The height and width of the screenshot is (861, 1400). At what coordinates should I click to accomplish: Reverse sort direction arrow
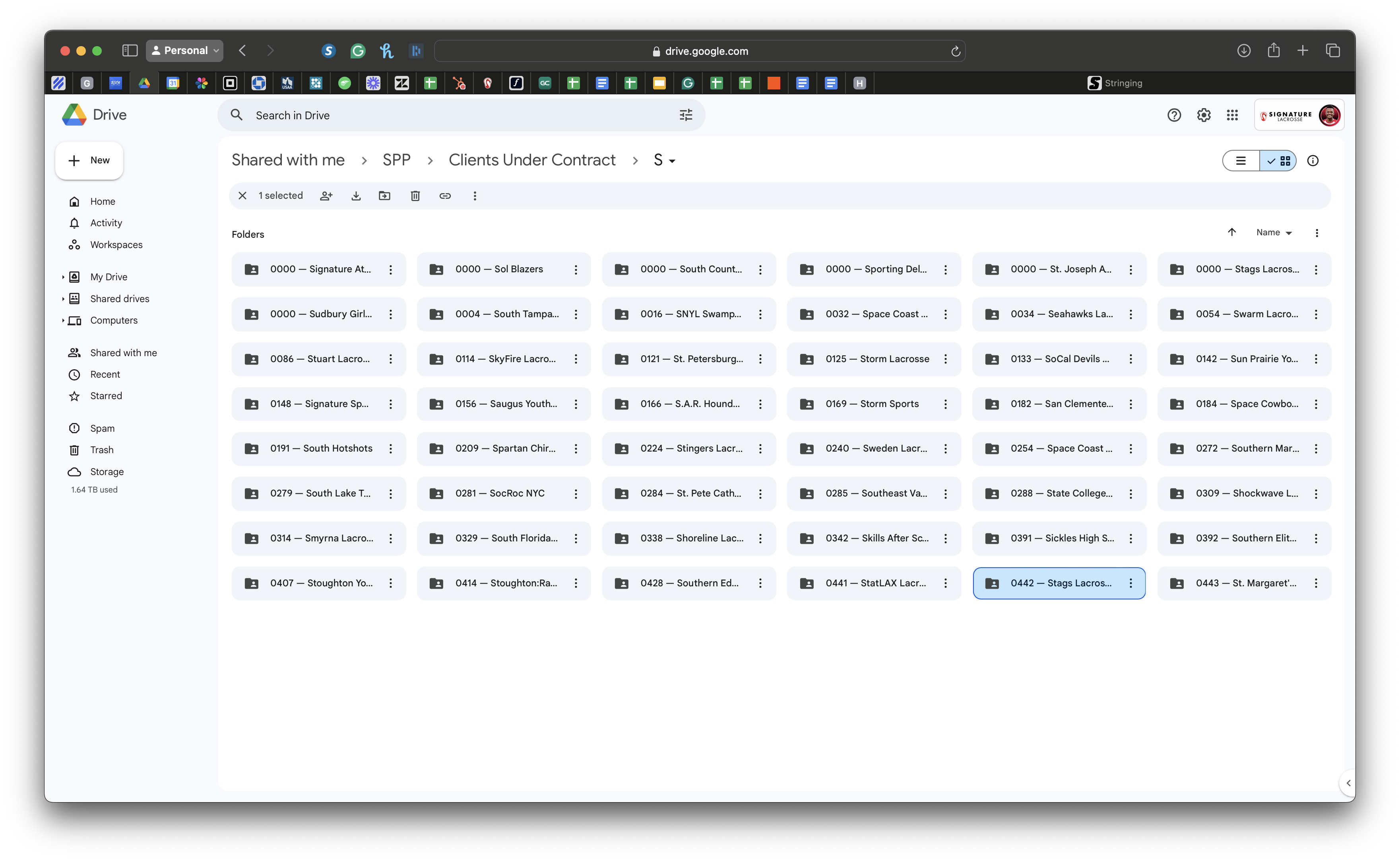[1232, 232]
